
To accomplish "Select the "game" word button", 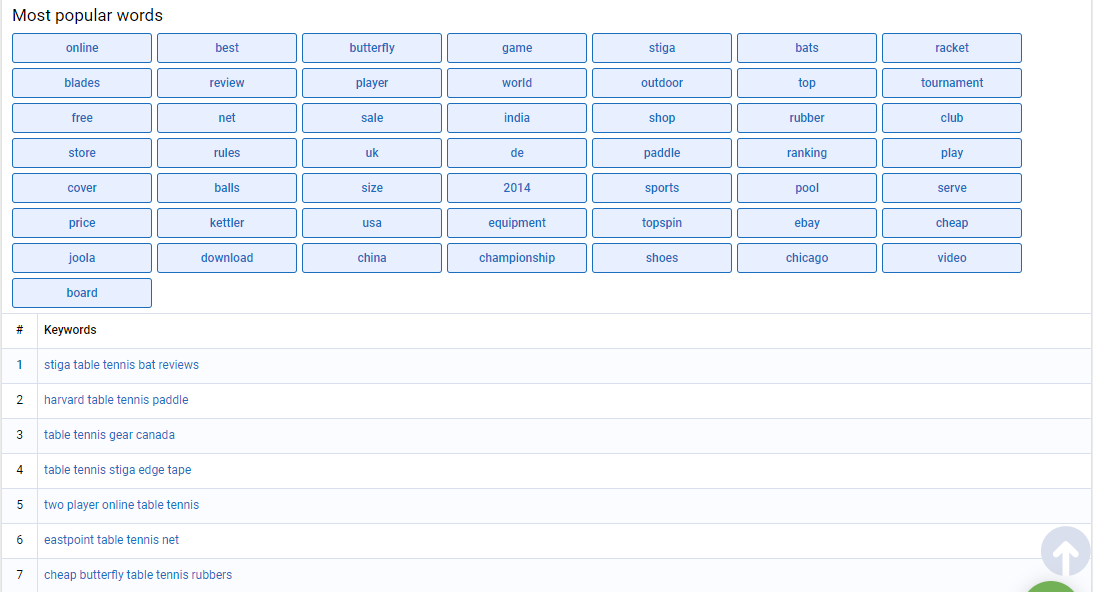I will [x=517, y=48].
